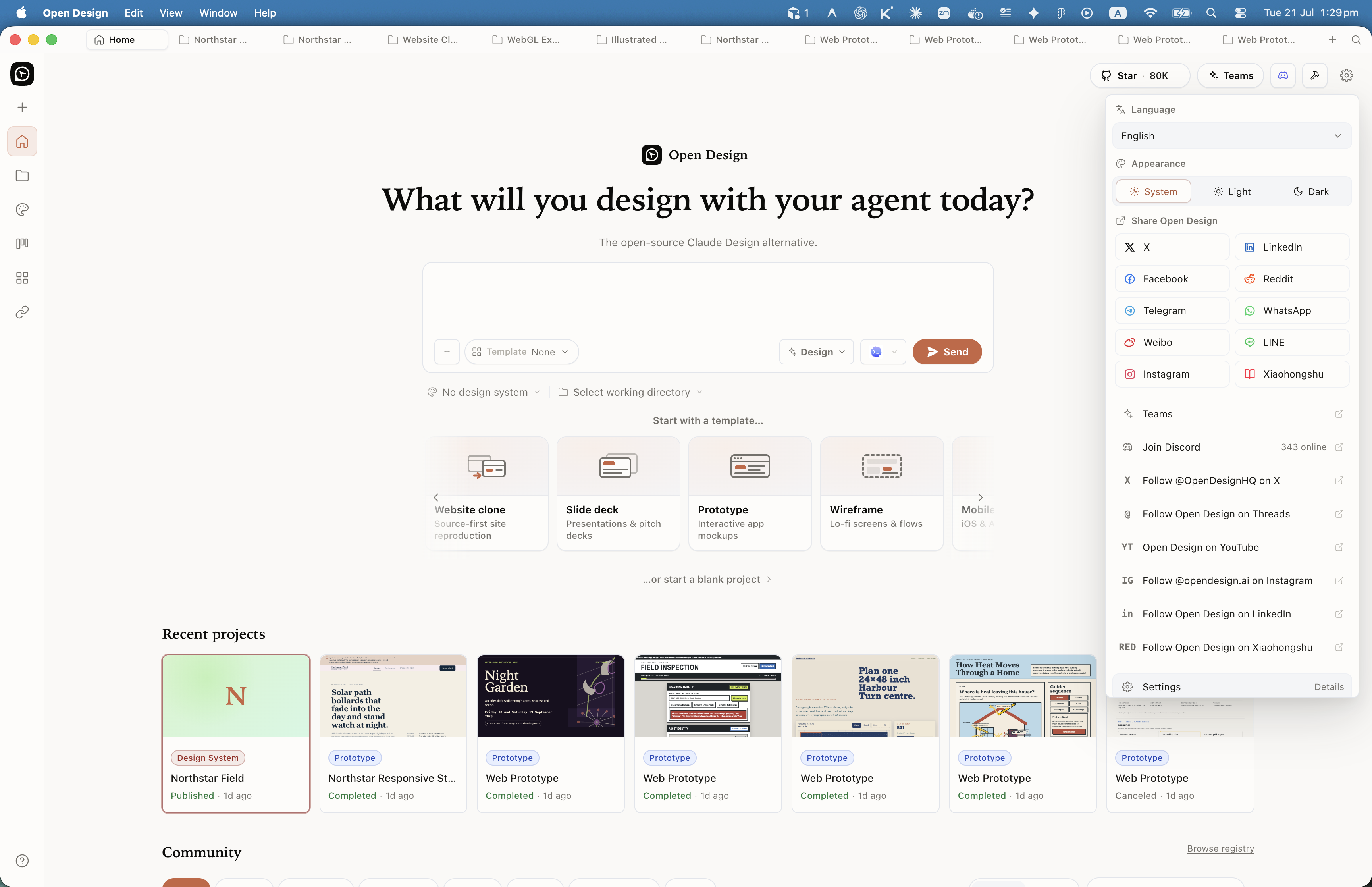Open the agent model selector dropdown
The width and height of the screenshot is (1372, 887).
coord(883,352)
